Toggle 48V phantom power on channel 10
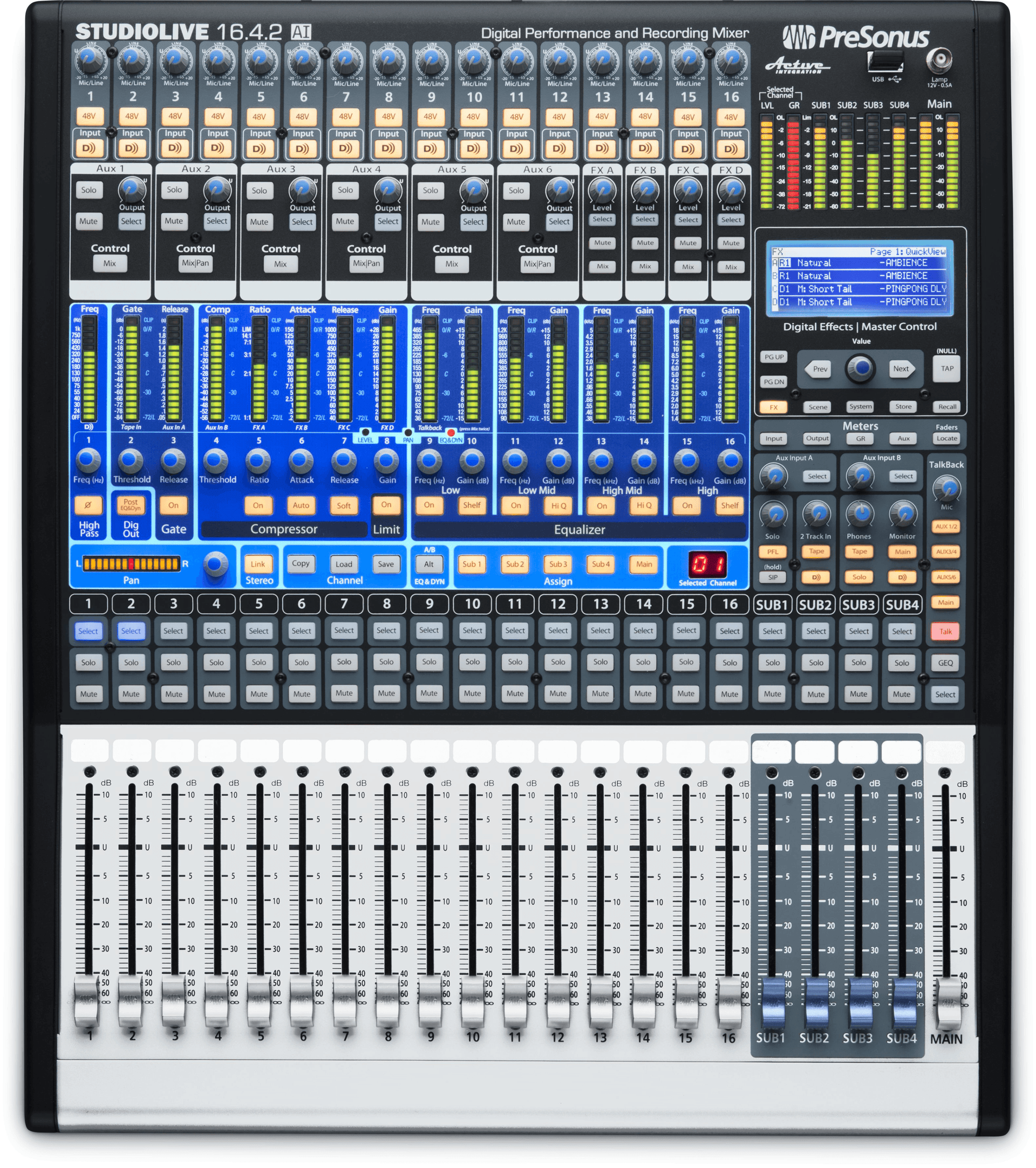This screenshot has width=1036, height=1168. tap(473, 117)
